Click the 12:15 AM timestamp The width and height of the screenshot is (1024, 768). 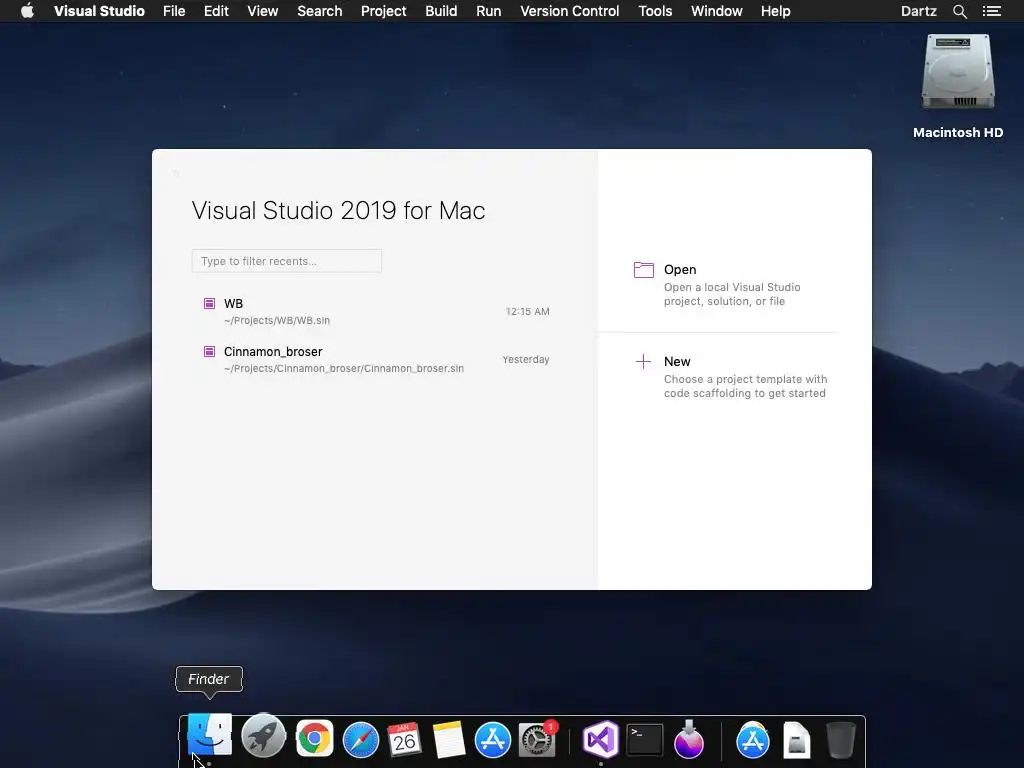(x=528, y=312)
